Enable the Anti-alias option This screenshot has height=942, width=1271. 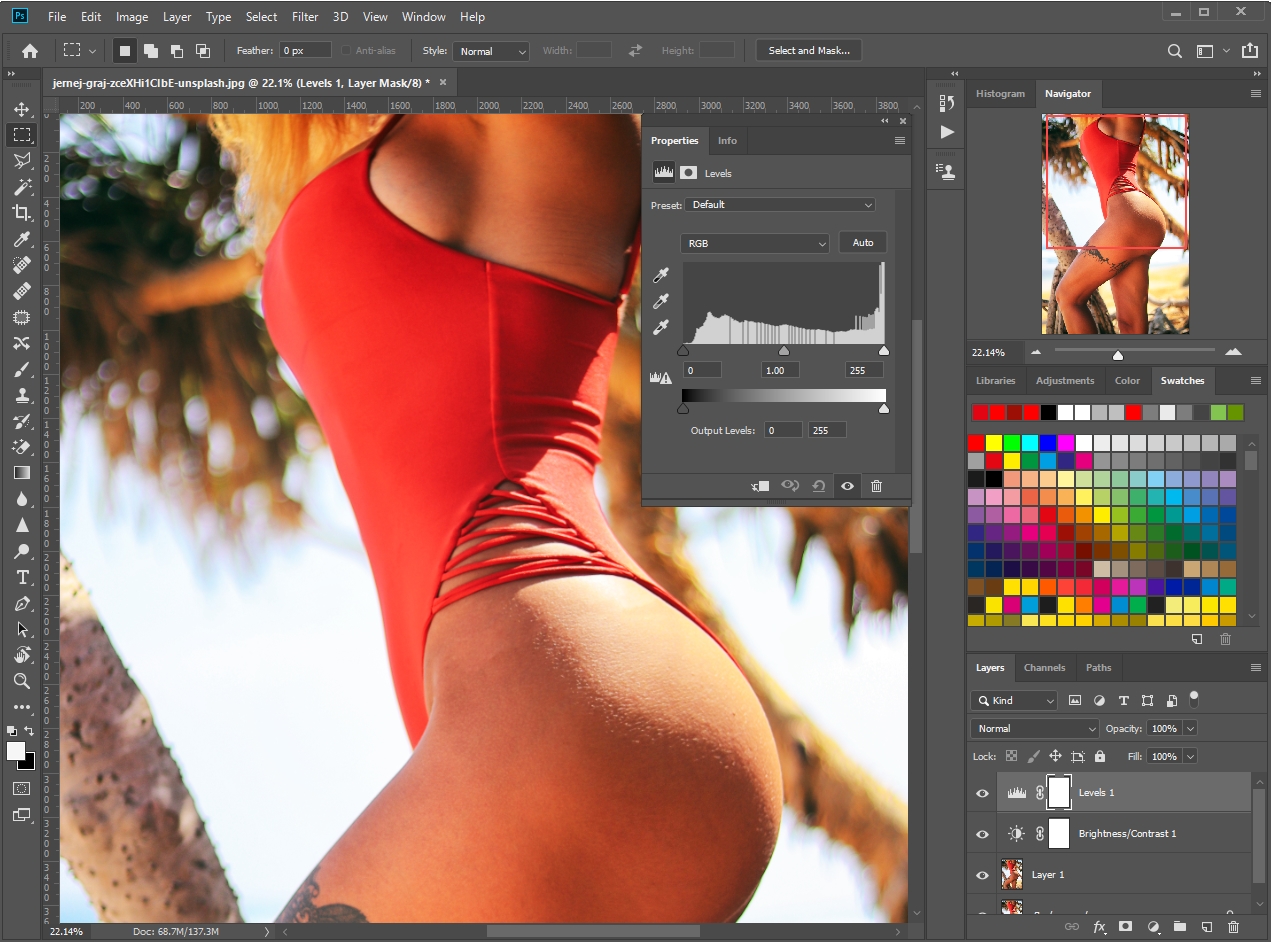pyautogui.click(x=346, y=50)
